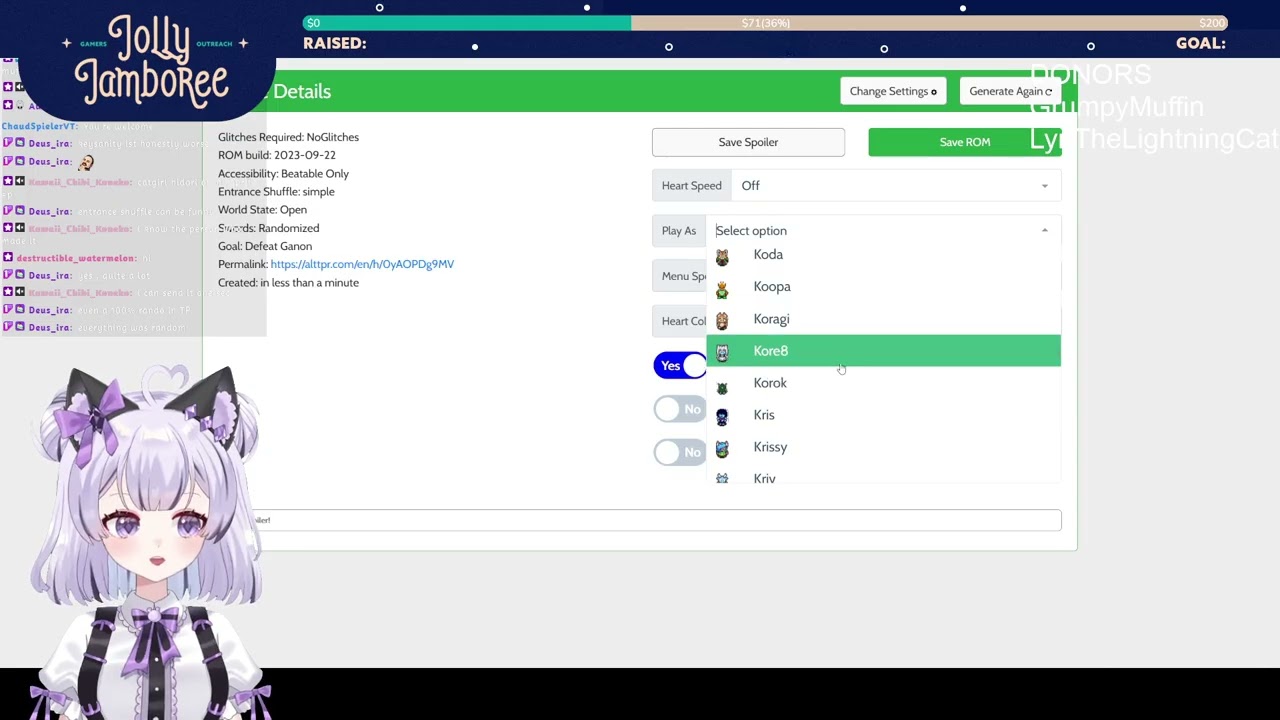1280x720 pixels.
Task: Select the Koda sprite icon
Action: 722,257
